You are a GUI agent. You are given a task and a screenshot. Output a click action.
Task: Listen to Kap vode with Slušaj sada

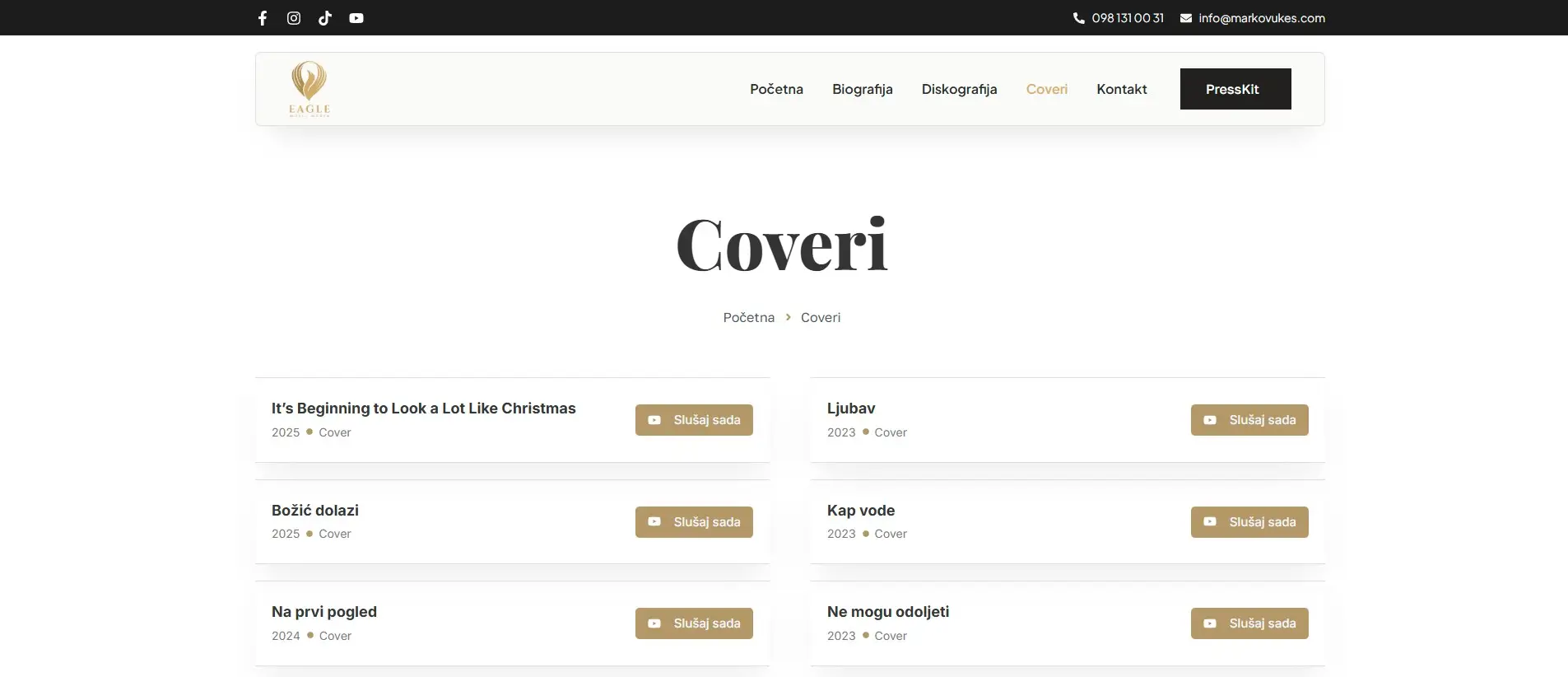1249,522
